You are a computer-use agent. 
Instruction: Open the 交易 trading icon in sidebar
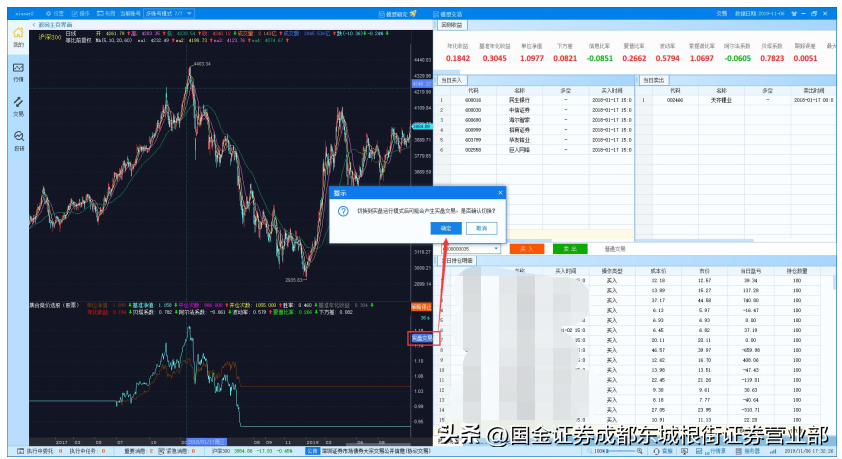tap(18, 106)
